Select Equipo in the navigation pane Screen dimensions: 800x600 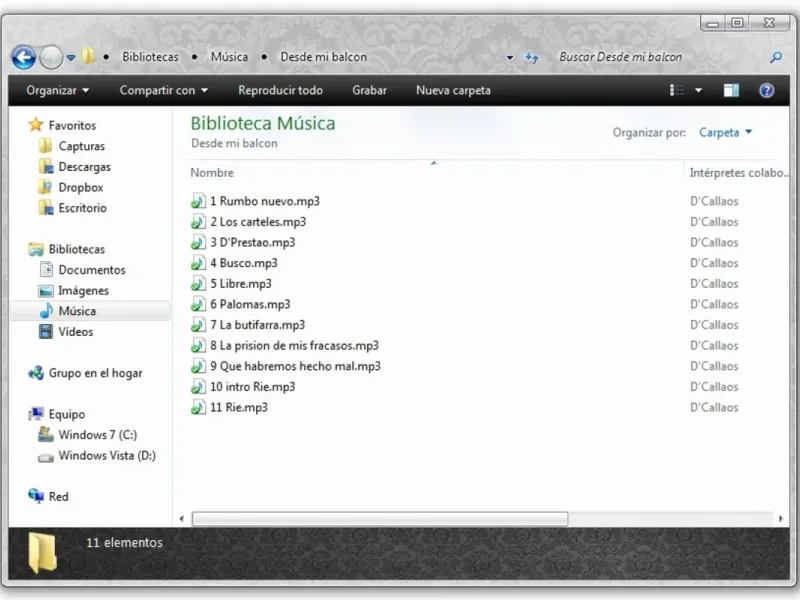pos(67,414)
